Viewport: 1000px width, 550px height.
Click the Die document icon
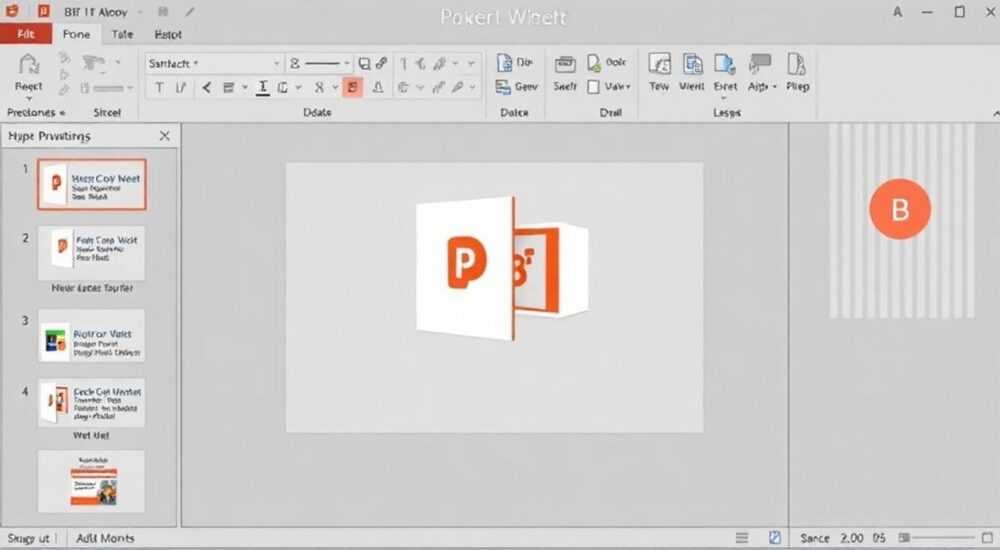coord(515,63)
